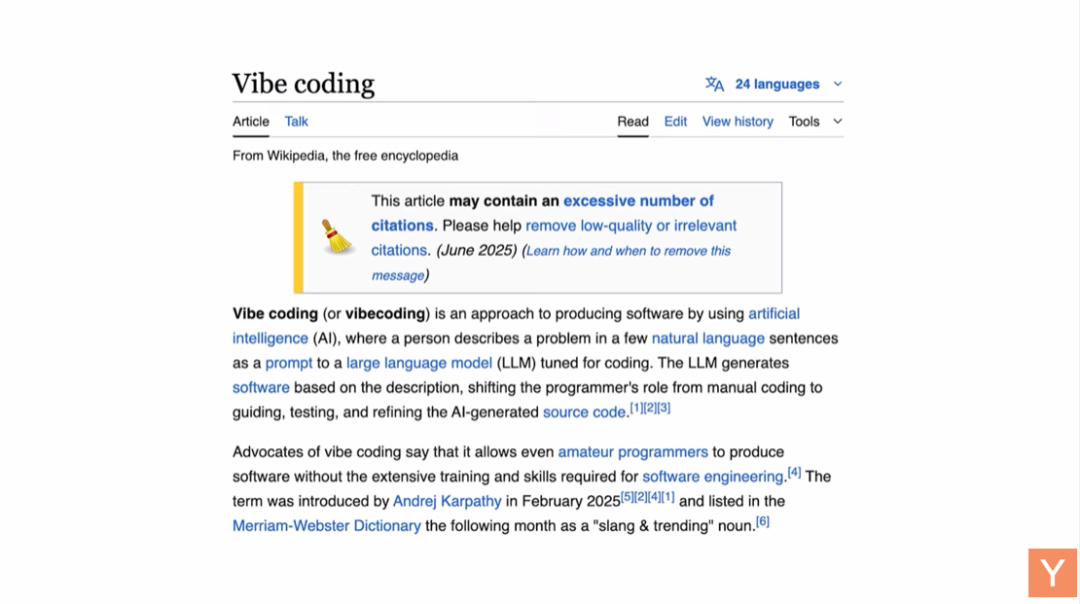Open the natural language link
Image resolution: width=1080 pixels, height=604 pixels.
tap(708, 338)
